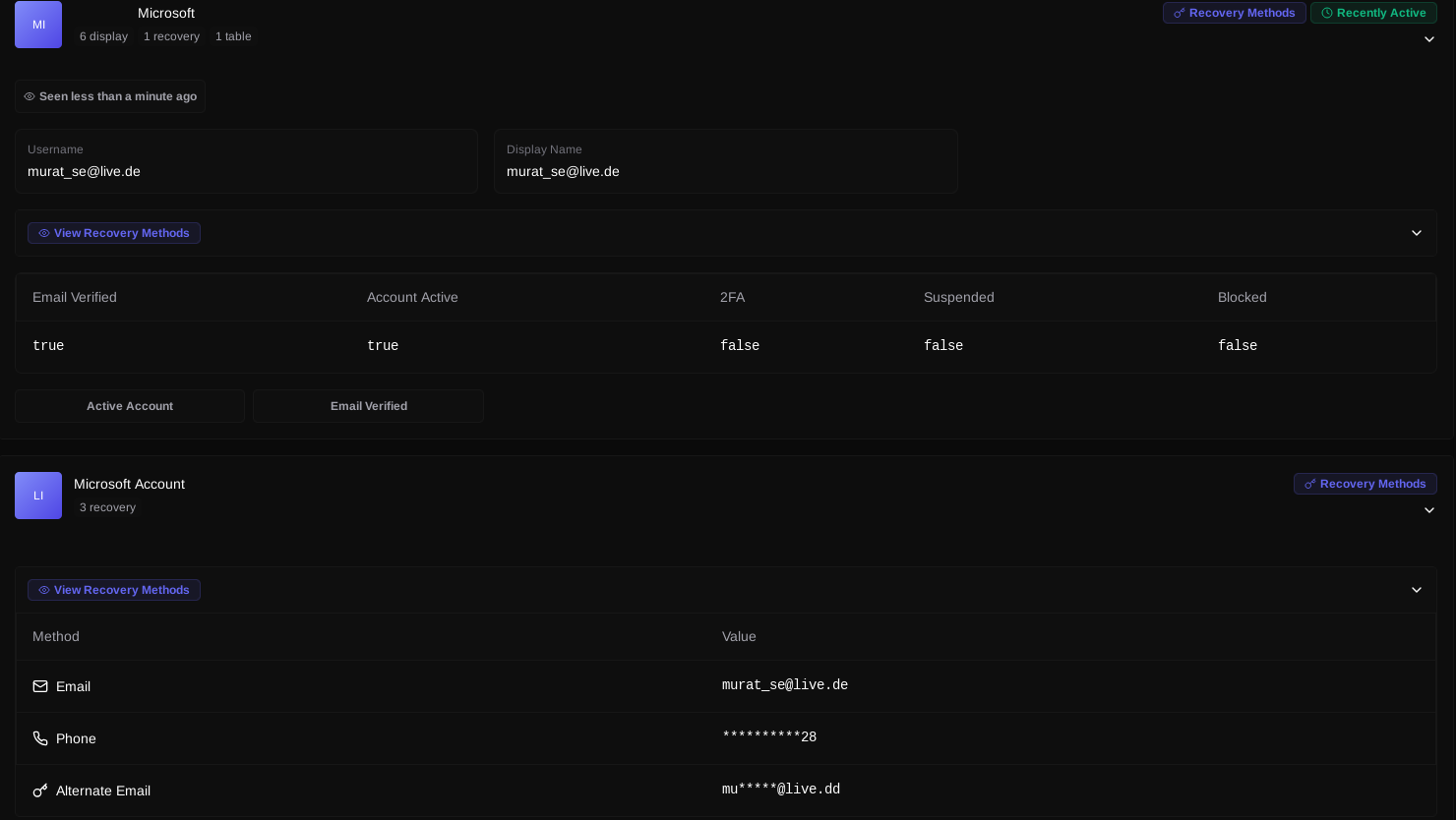Click the key icon beside Alternate Email
Viewport: 1456px width, 820px height.
pyautogui.click(x=40, y=791)
